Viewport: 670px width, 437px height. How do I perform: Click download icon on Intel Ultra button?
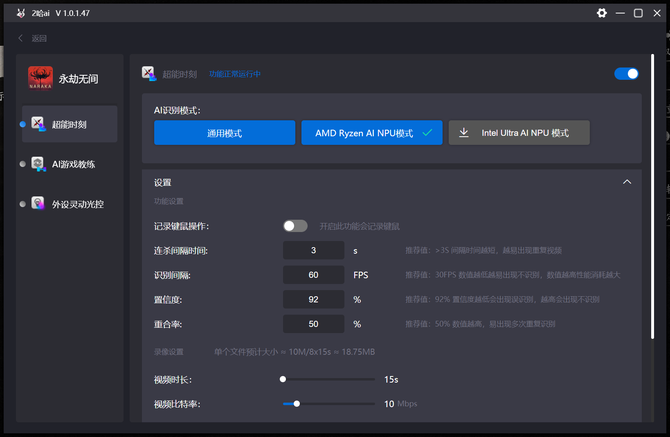click(464, 133)
